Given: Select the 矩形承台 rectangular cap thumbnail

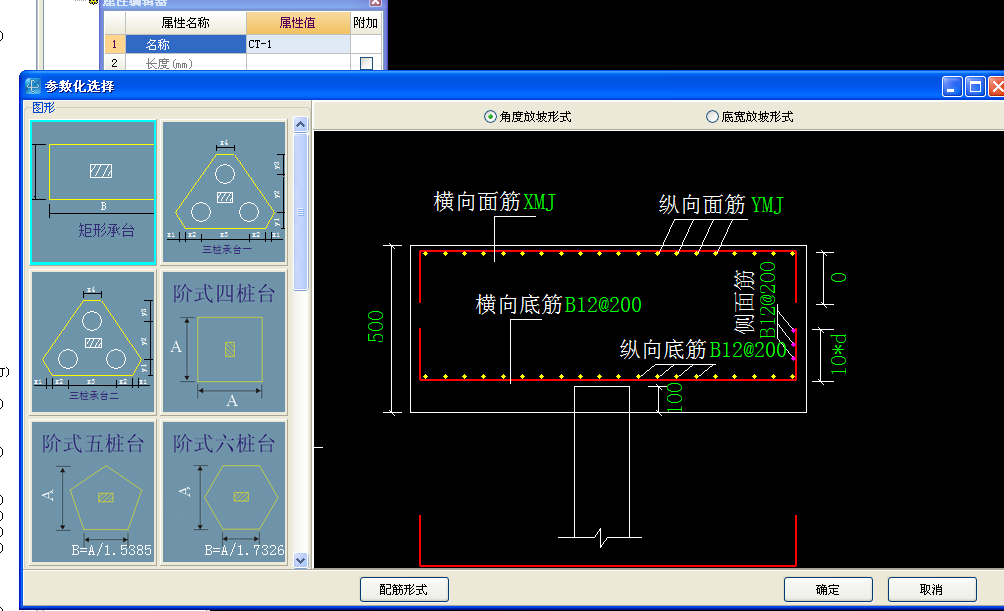Looking at the screenshot, I should [93, 192].
